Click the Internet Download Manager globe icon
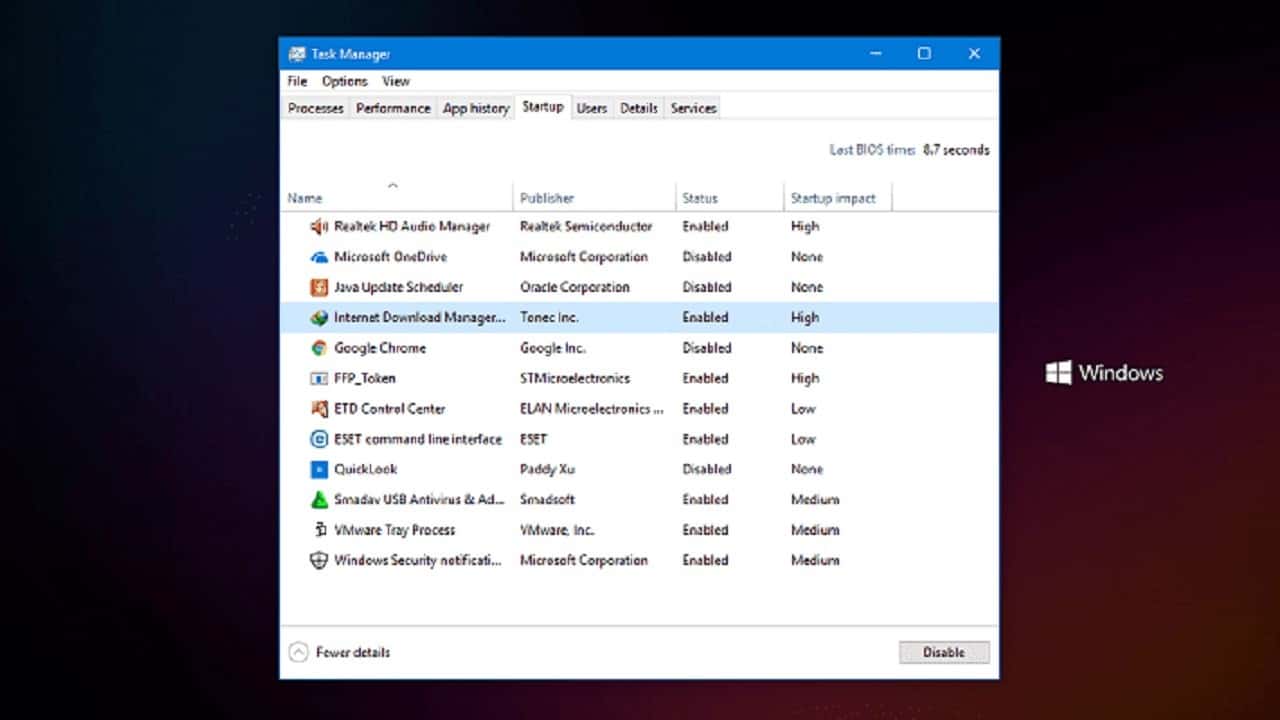Viewport: 1280px width, 720px height. [x=319, y=318]
